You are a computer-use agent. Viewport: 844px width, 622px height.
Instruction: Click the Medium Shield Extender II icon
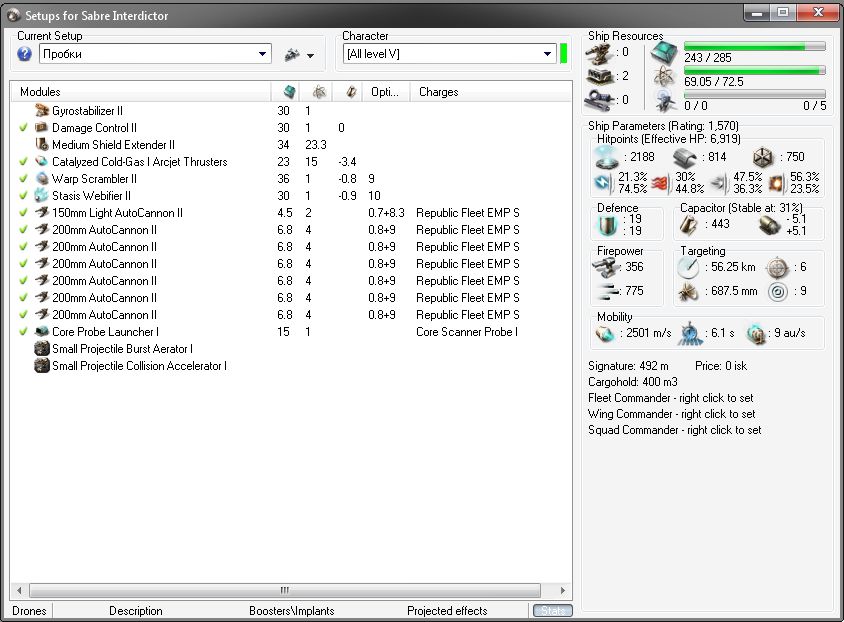coord(41,145)
